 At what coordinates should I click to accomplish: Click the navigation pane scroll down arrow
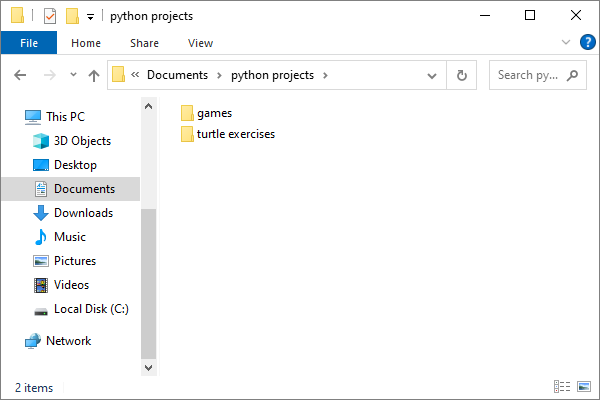tap(148, 368)
